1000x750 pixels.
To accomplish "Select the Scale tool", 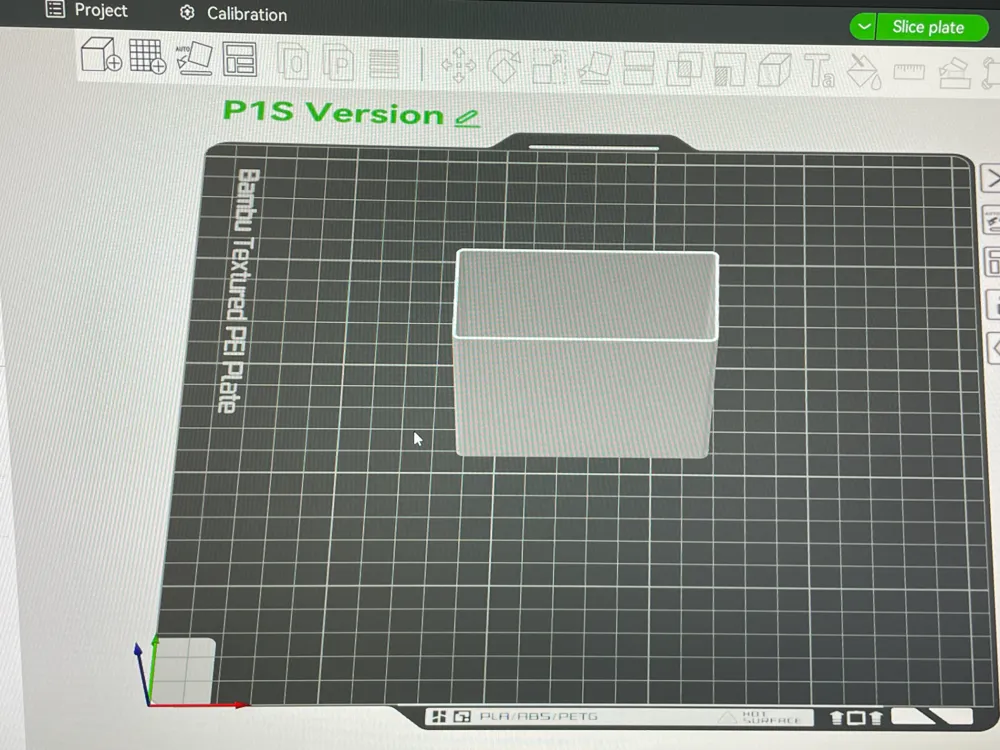I will [549, 67].
